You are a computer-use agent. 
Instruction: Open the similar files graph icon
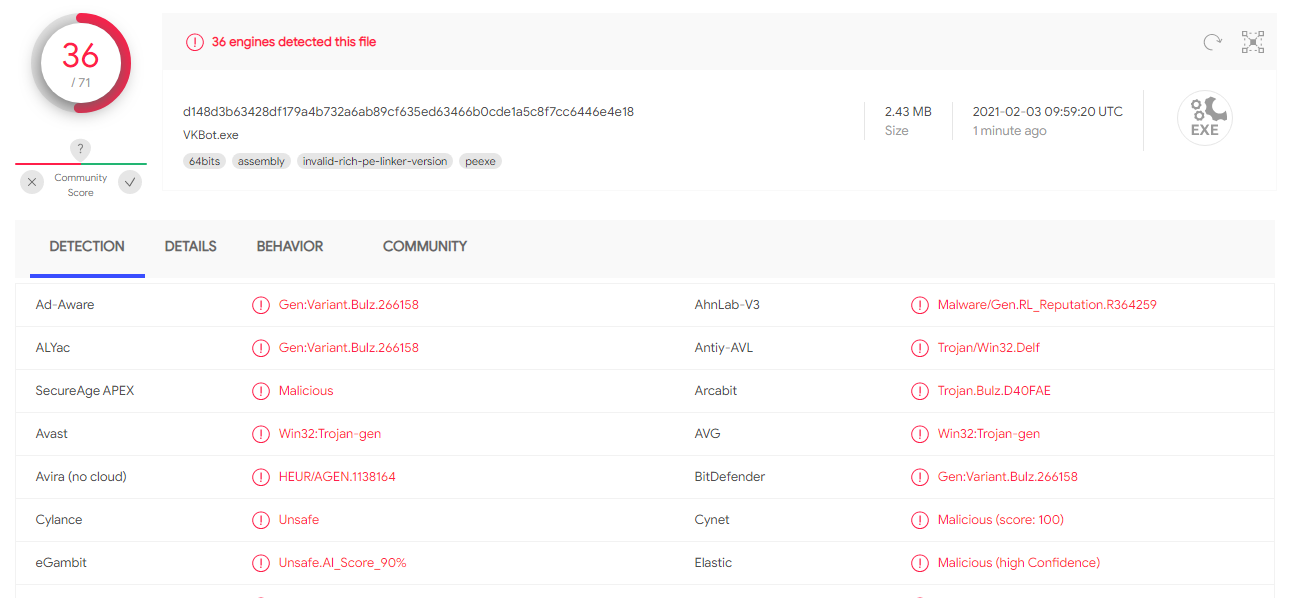tap(1253, 42)
